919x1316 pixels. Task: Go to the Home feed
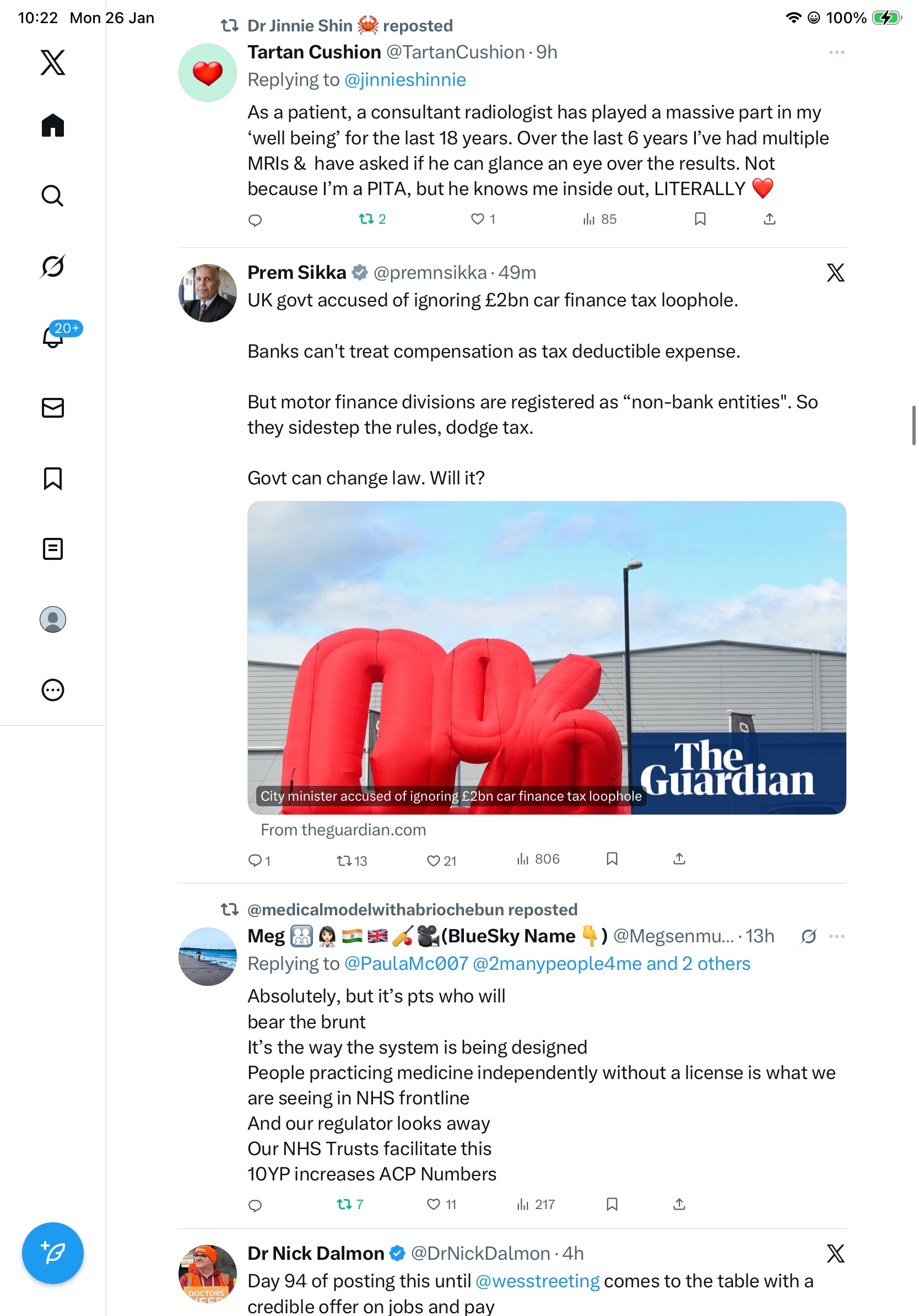tap(53, 126)
